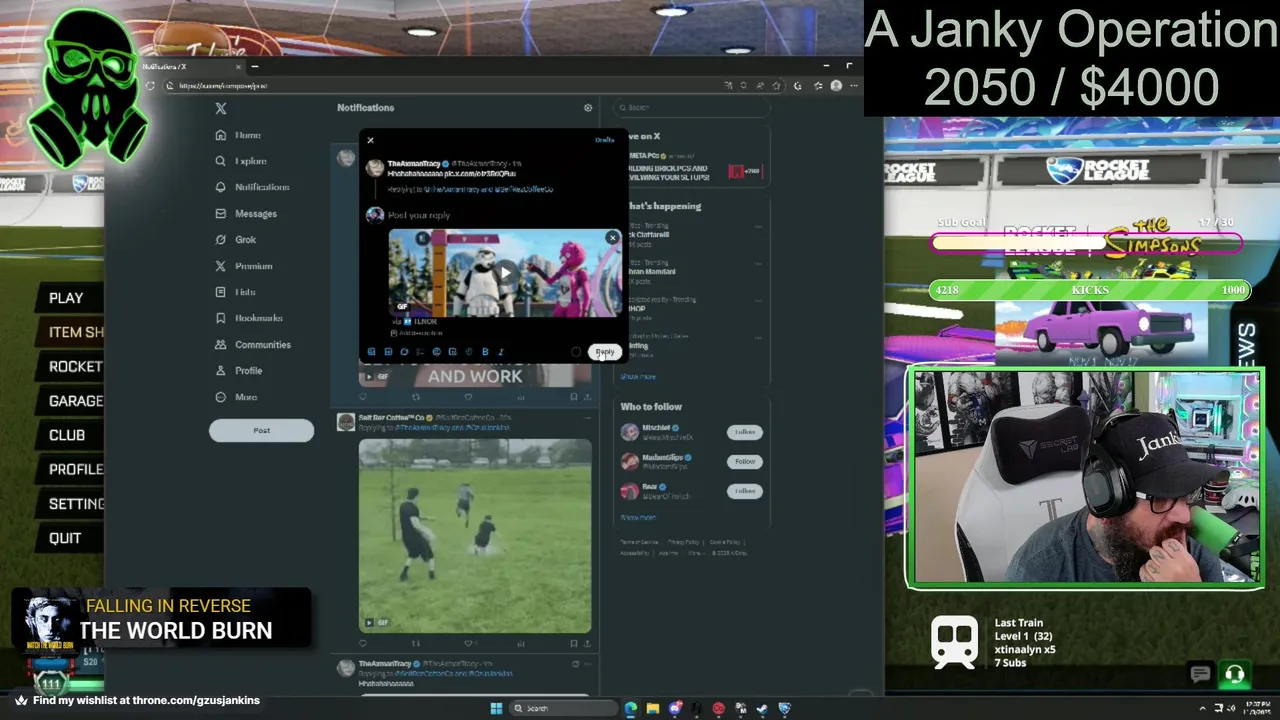The image size is (1280, 720).
Task: Open Windows Start button
Action: [496, 709]
